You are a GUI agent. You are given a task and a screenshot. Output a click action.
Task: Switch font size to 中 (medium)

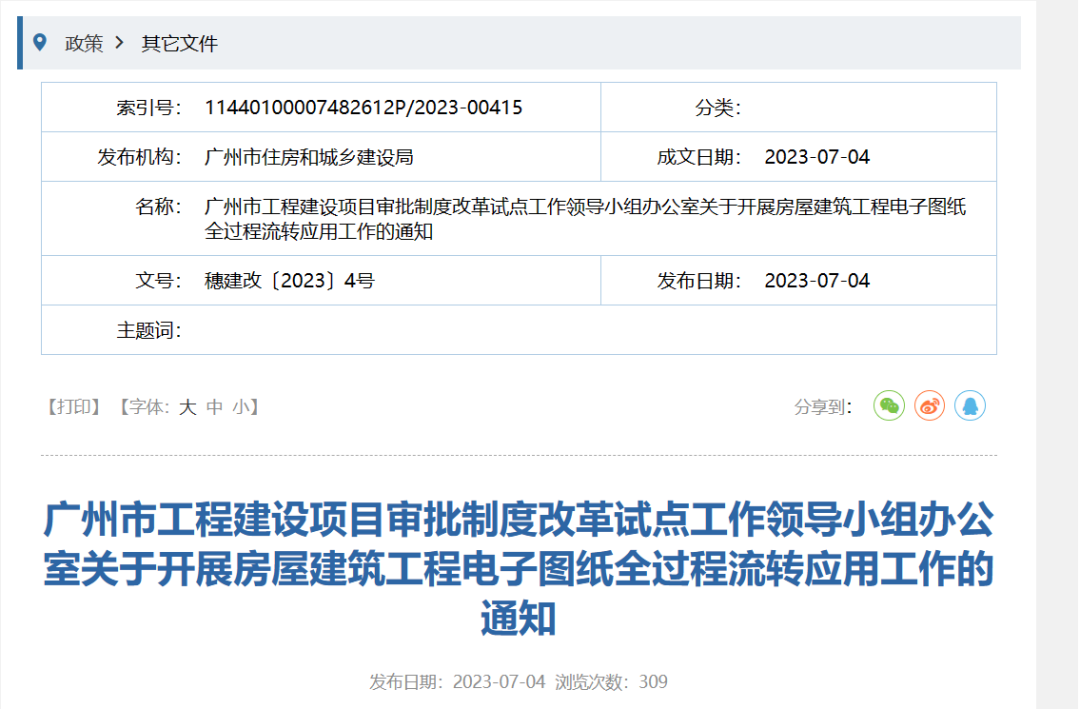(x=214, y=407)
